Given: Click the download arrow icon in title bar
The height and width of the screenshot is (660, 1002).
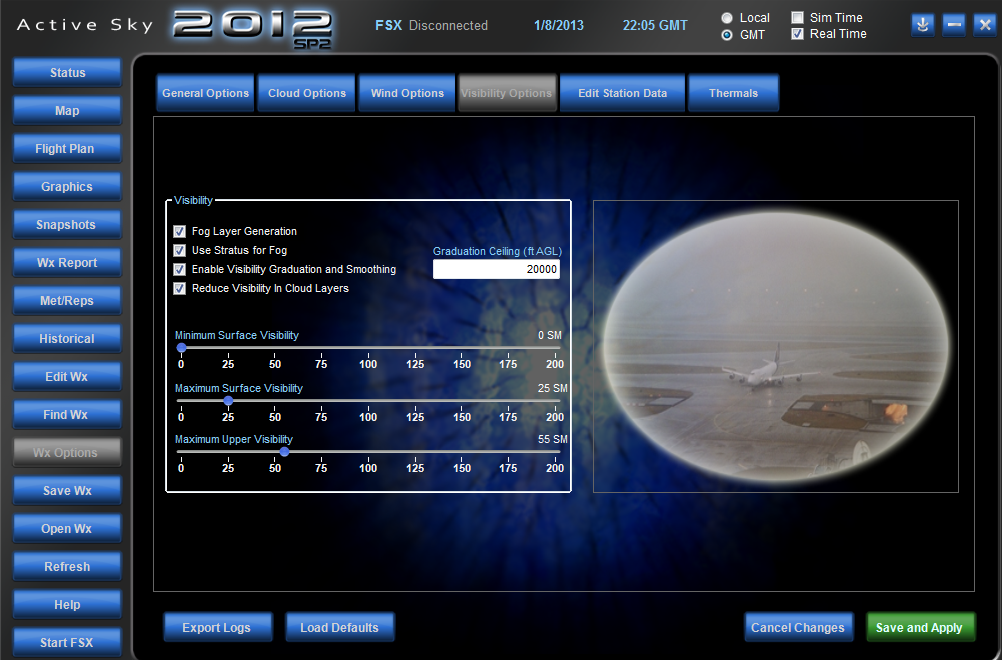Looking at the screenshot, I should click(x=922, y=25).
